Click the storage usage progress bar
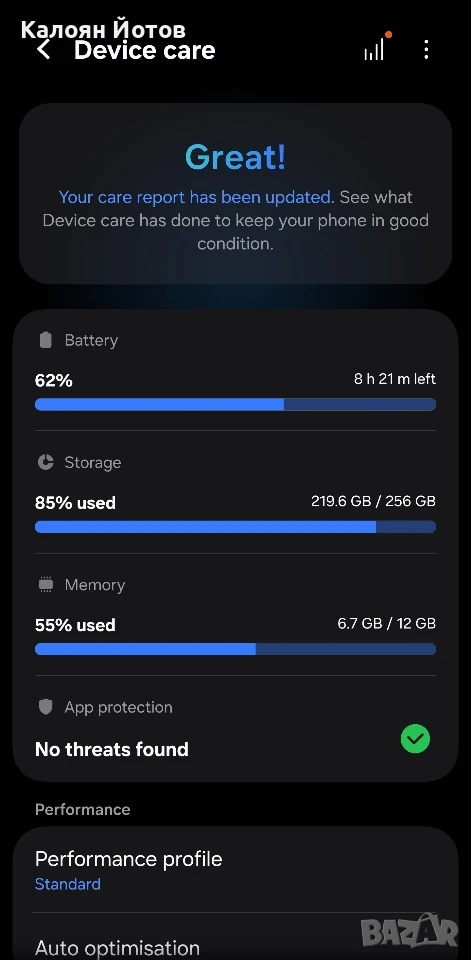Viewport: 471px width, 960px height. coord(235,527)
